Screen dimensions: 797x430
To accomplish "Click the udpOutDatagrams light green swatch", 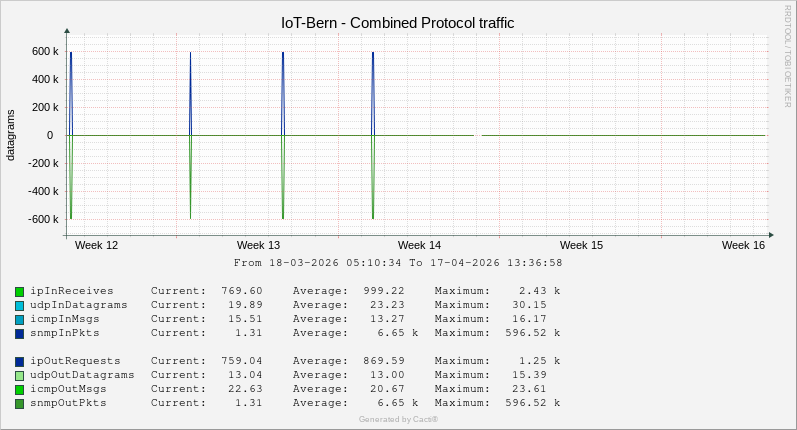I will coord(19,375).
